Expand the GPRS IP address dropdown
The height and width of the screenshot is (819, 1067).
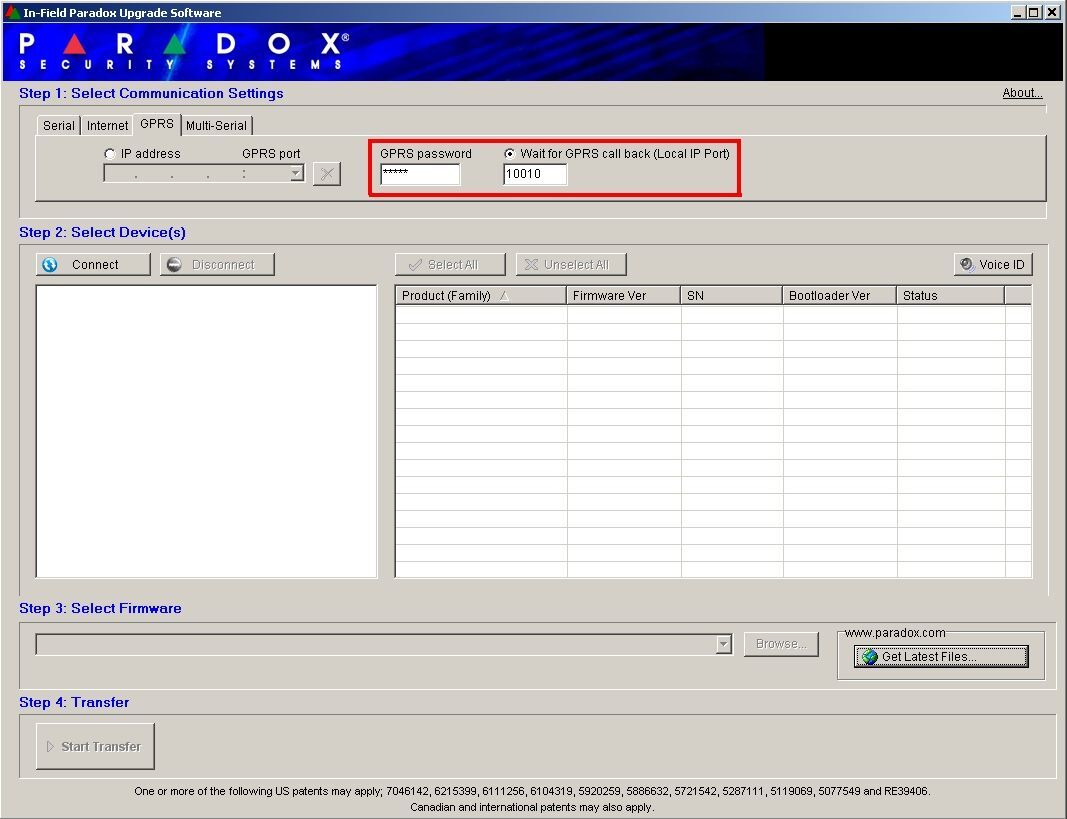295,174
